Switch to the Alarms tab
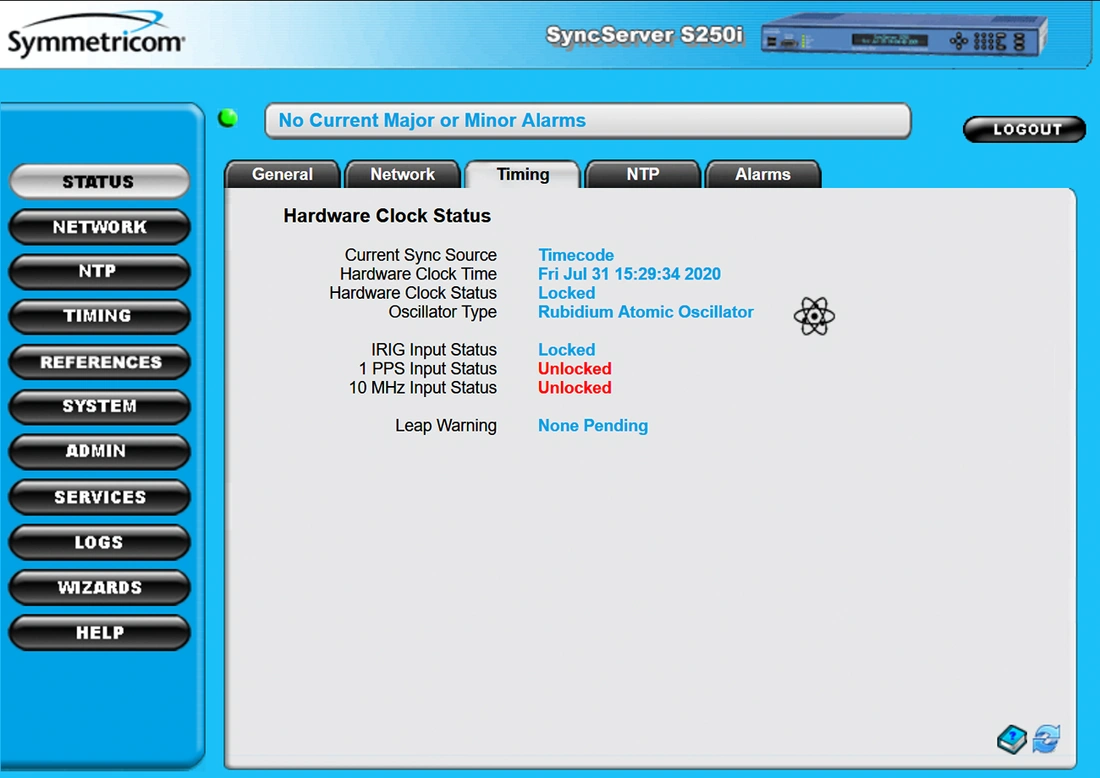The width and height of the screenshot is (1100, 778). click(763, 174)
